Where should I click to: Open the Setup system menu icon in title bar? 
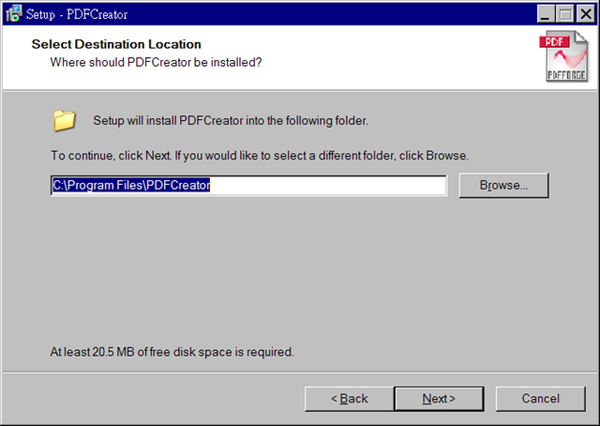[x=14, y=14]
